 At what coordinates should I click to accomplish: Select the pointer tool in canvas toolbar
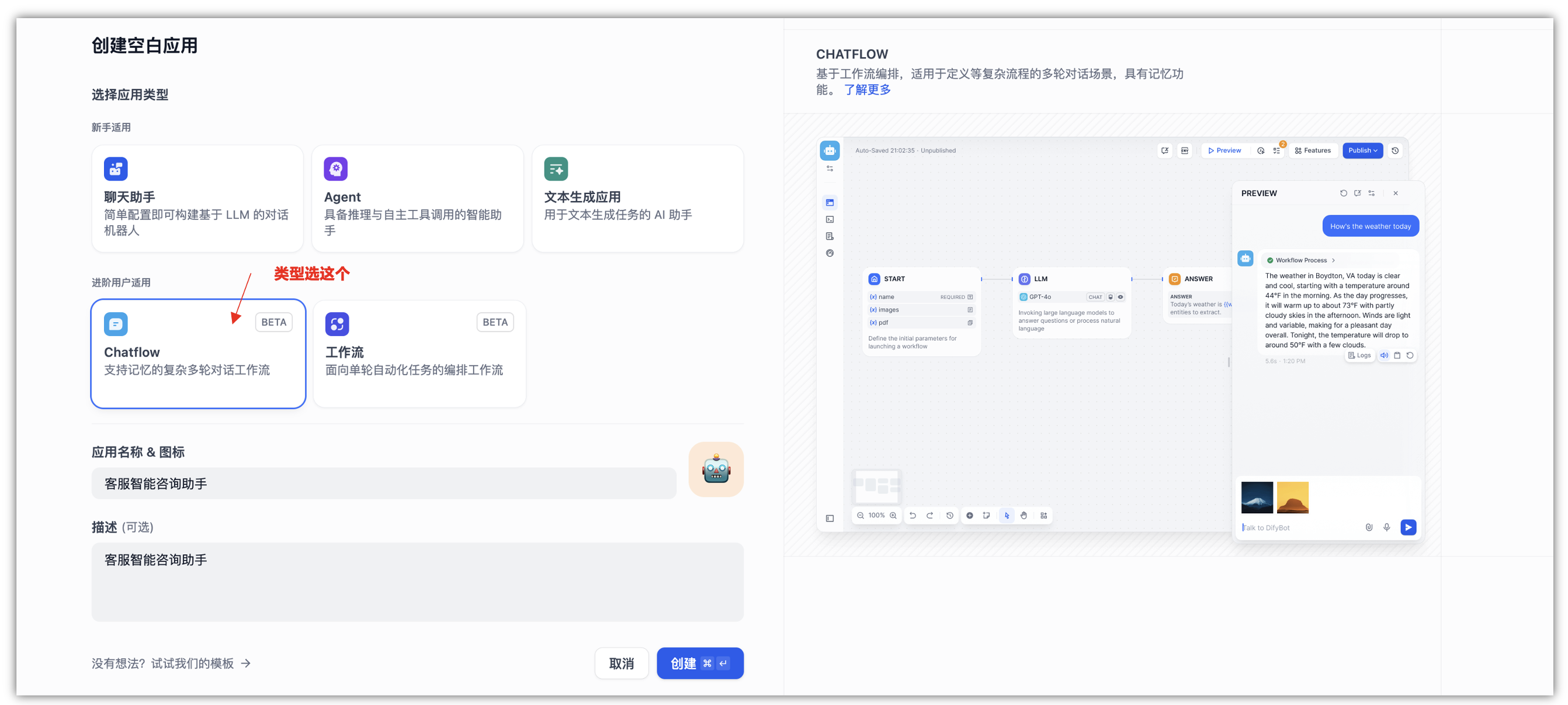pyautogui.click(x=1006, y=515)
